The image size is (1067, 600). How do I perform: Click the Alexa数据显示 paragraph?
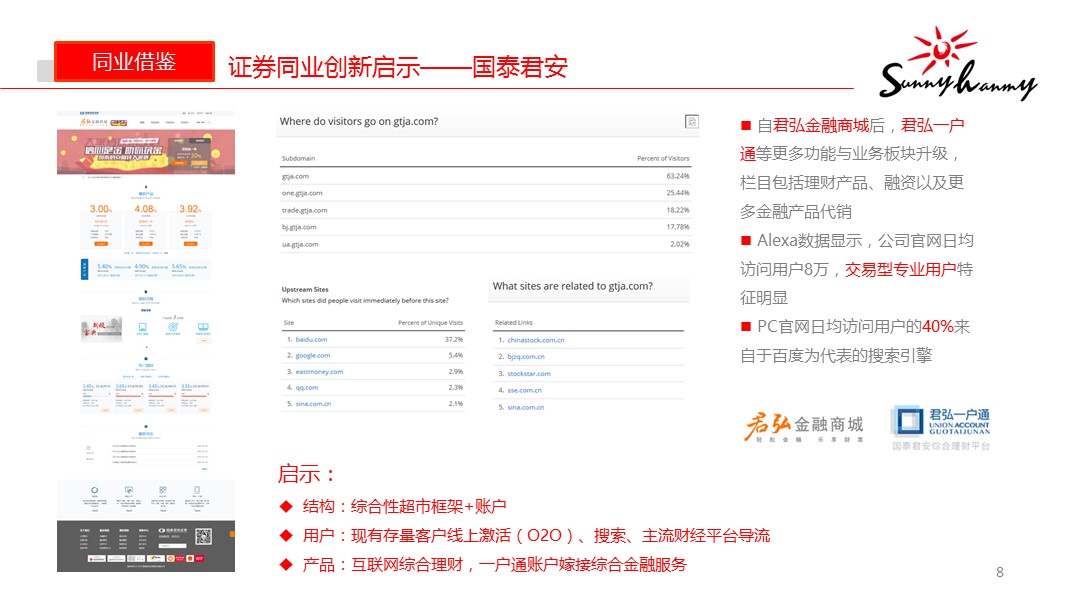click(857, 269)
